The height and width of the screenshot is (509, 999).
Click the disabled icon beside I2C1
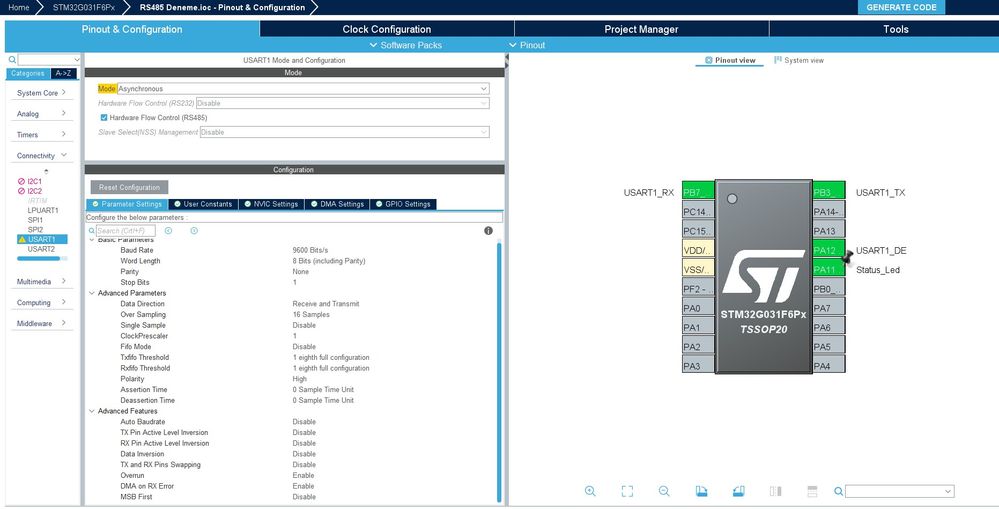pyautogui.click(x=21, y=182)
